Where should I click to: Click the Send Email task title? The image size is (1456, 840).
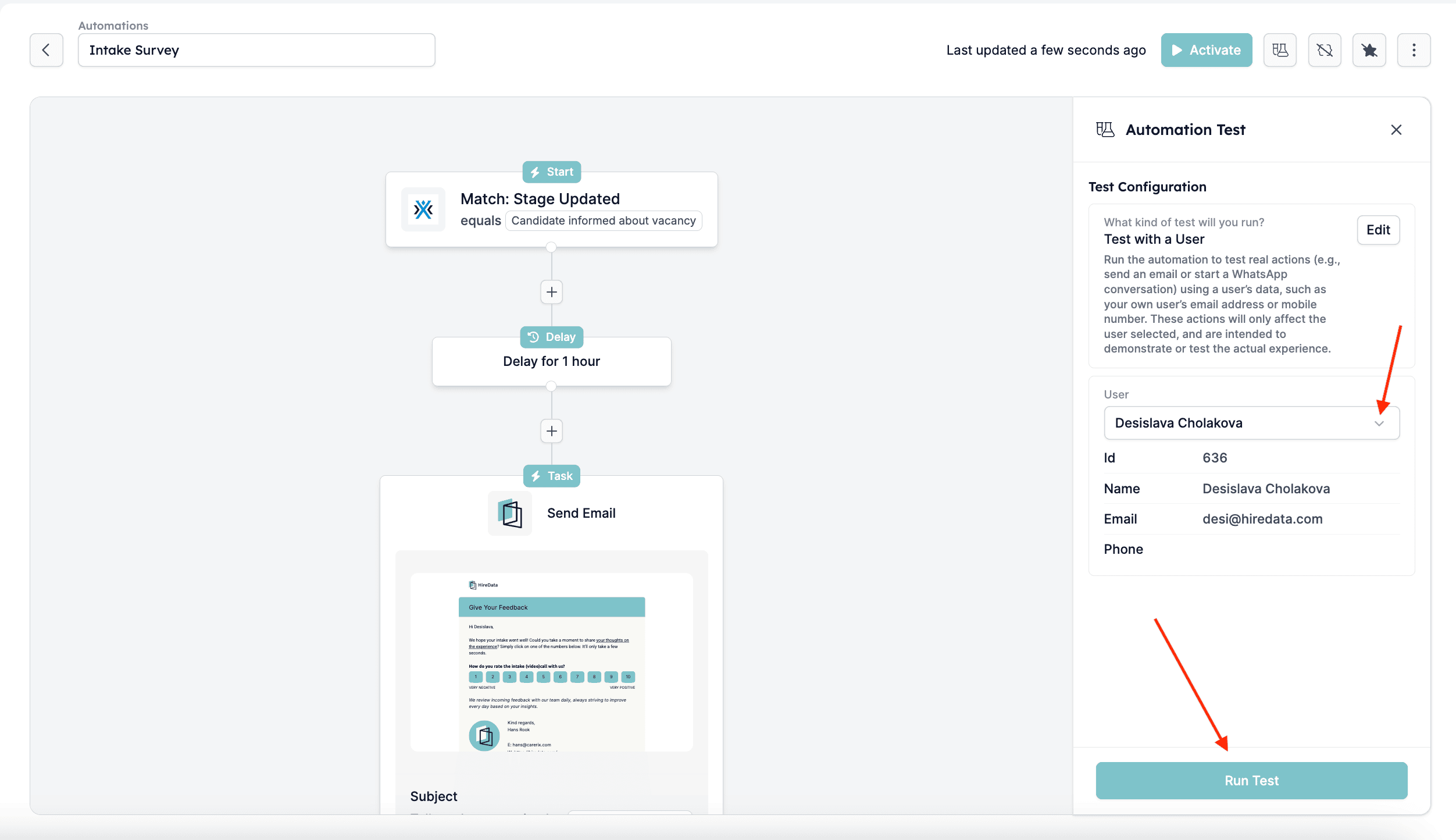click(x=581, y=513)
